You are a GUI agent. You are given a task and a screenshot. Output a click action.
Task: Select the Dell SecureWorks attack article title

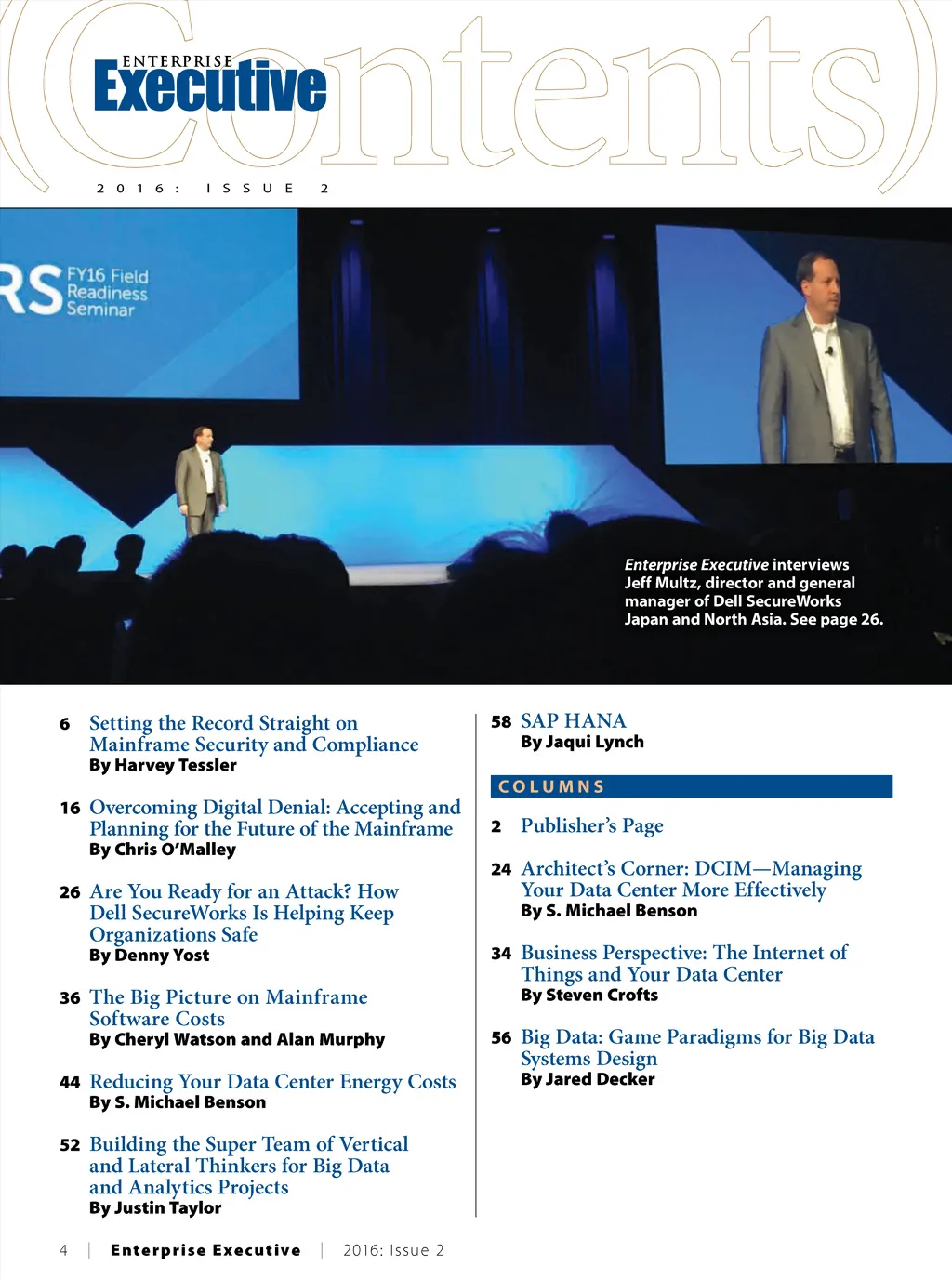point(243,913)
